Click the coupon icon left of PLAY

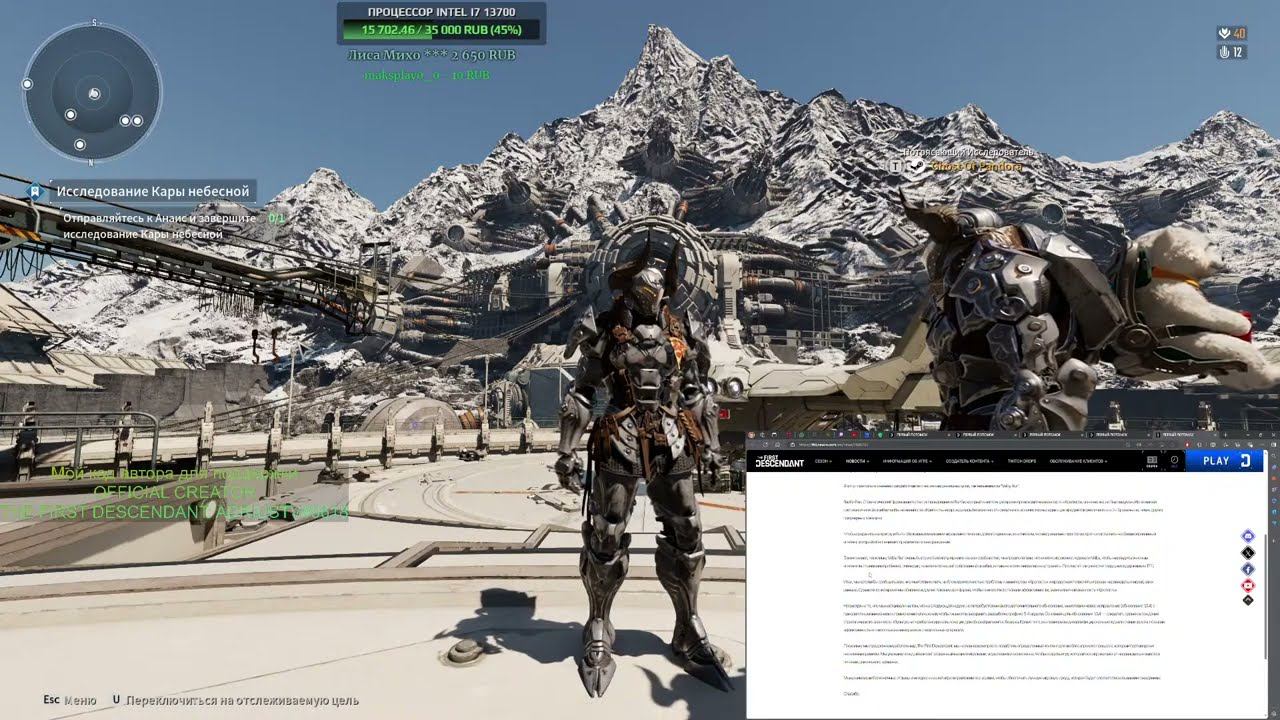[1152, 461]
